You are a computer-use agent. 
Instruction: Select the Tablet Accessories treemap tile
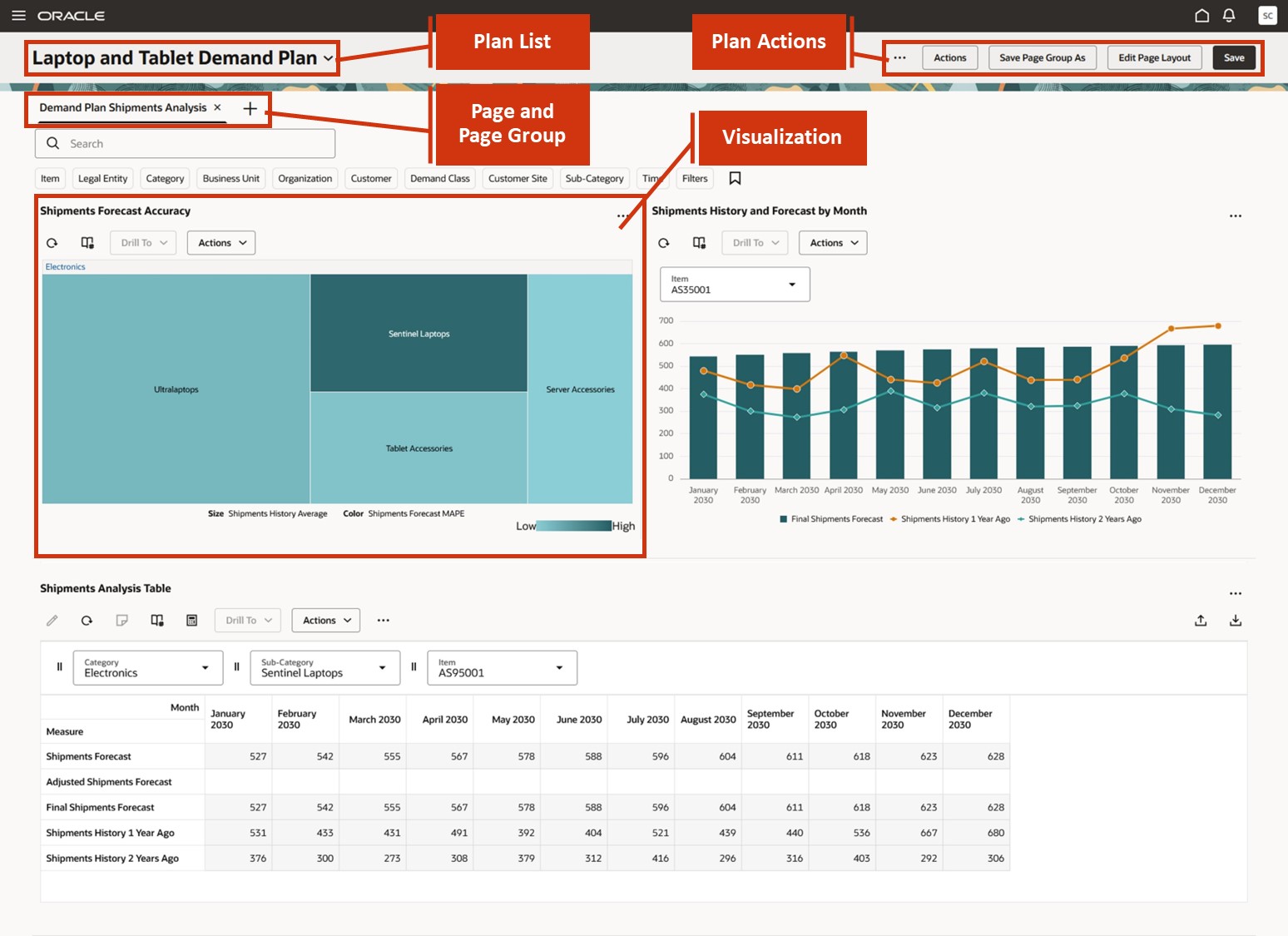tap(419, 448)
